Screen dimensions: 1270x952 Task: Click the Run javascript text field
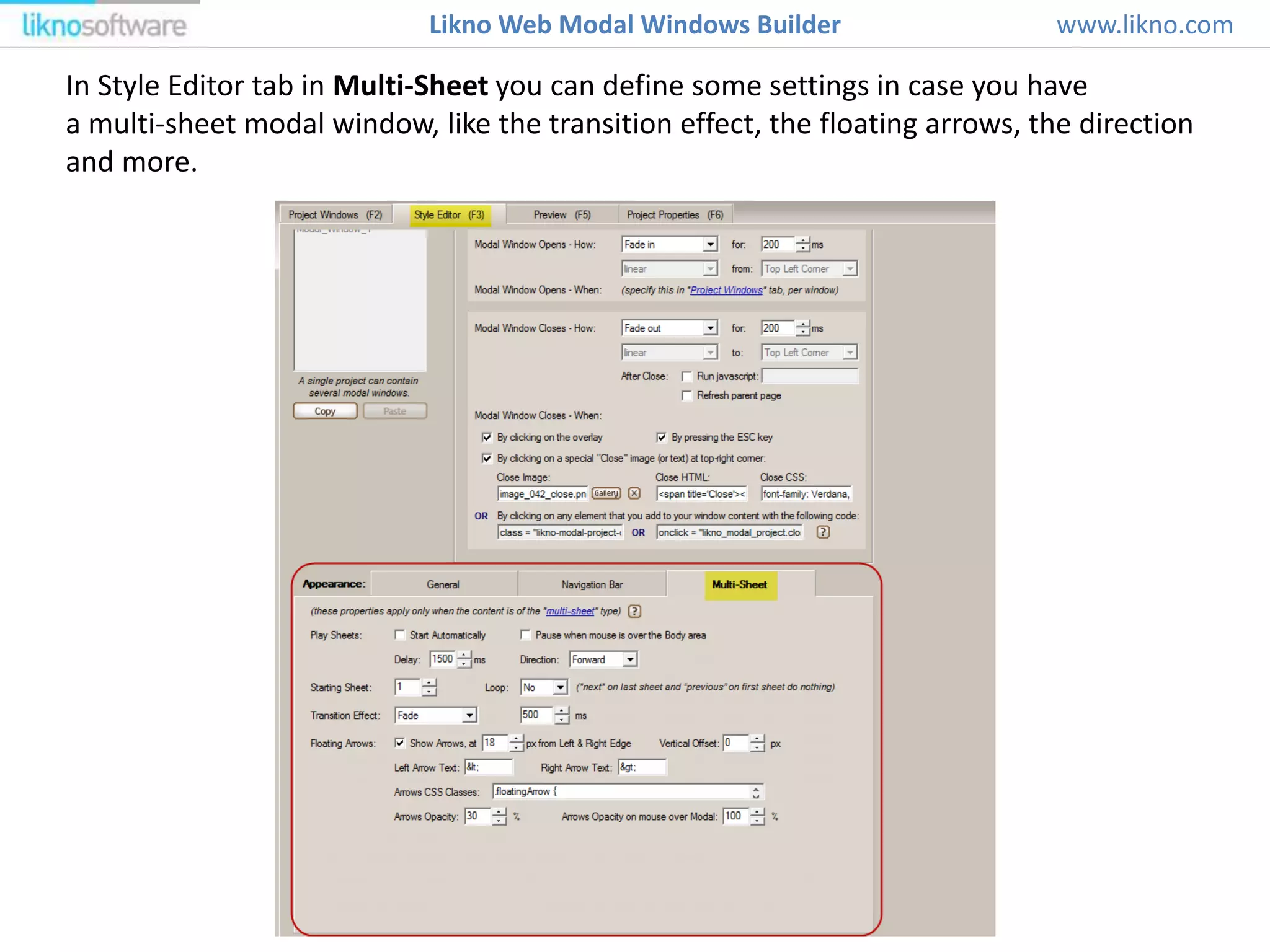coord(810,376)
